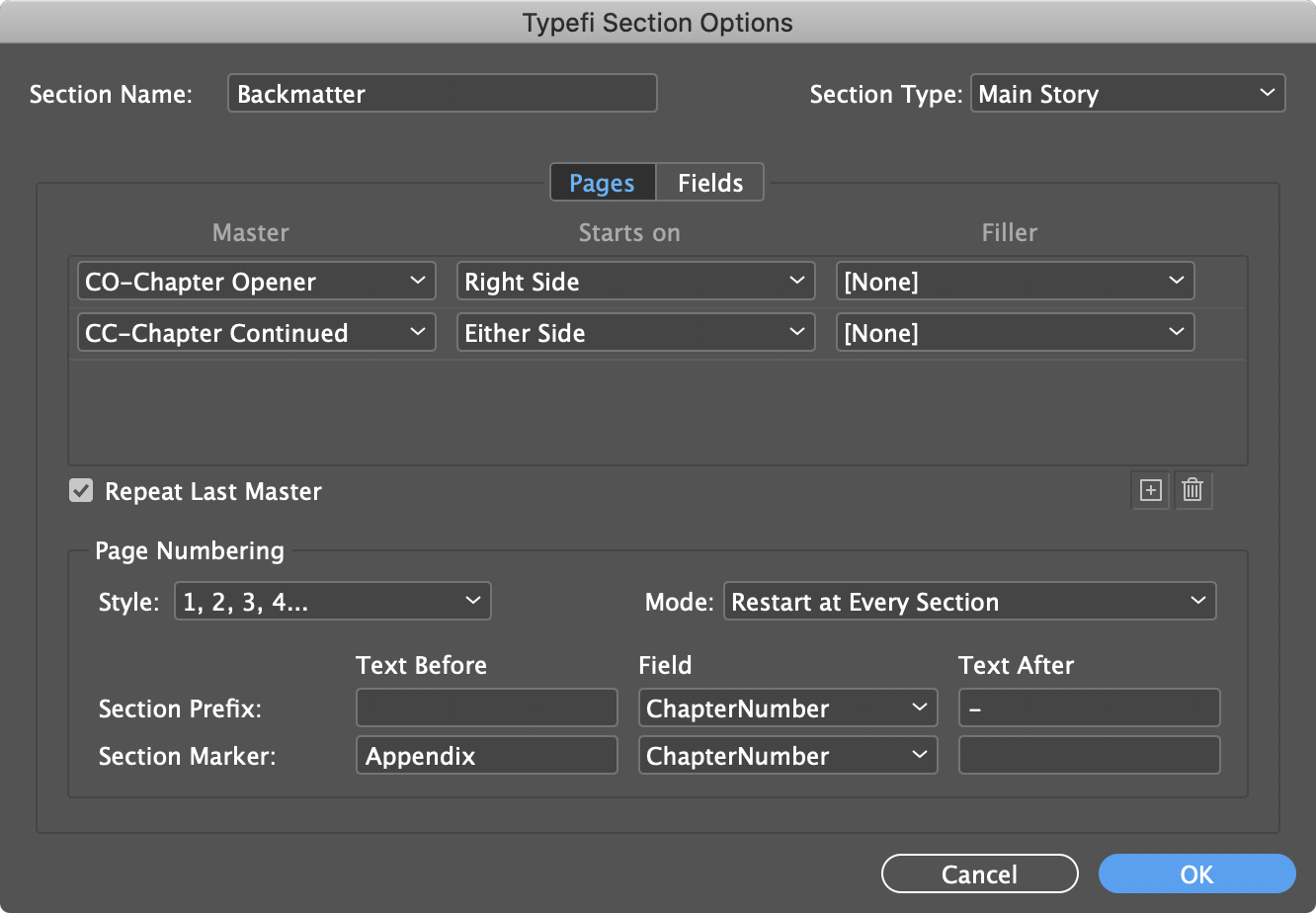
Task: Click the trash icon to delete master
Action: tap(1193, 490)
